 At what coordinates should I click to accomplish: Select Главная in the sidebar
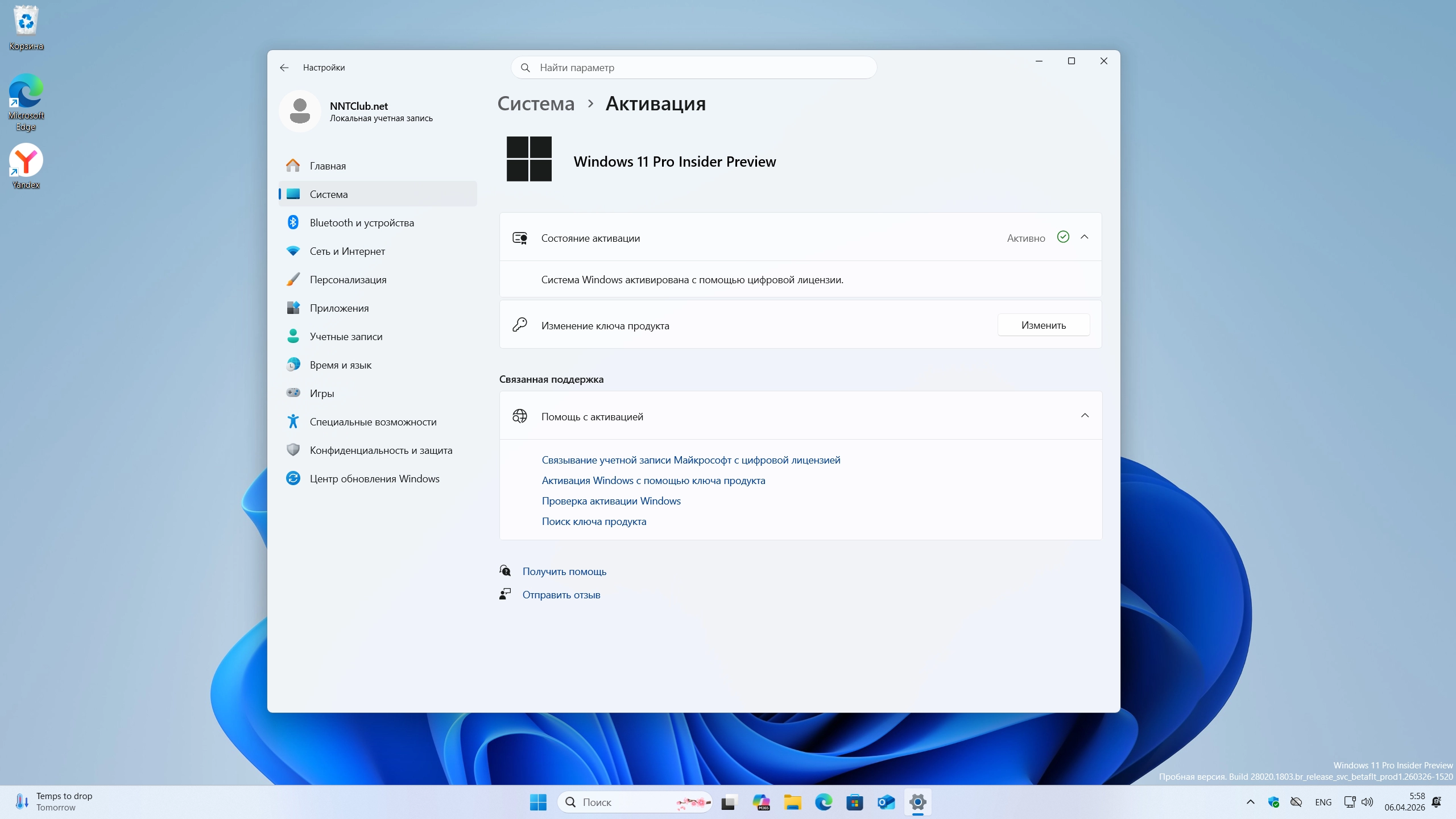tap(328, 166)
